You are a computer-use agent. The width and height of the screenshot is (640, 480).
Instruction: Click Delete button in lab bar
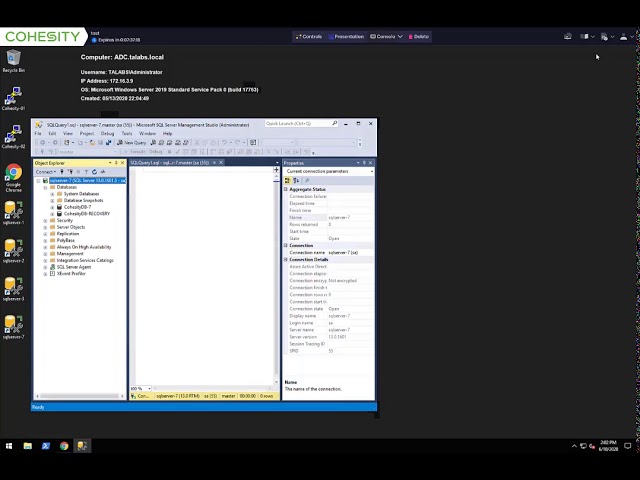[x=419, y=37]
